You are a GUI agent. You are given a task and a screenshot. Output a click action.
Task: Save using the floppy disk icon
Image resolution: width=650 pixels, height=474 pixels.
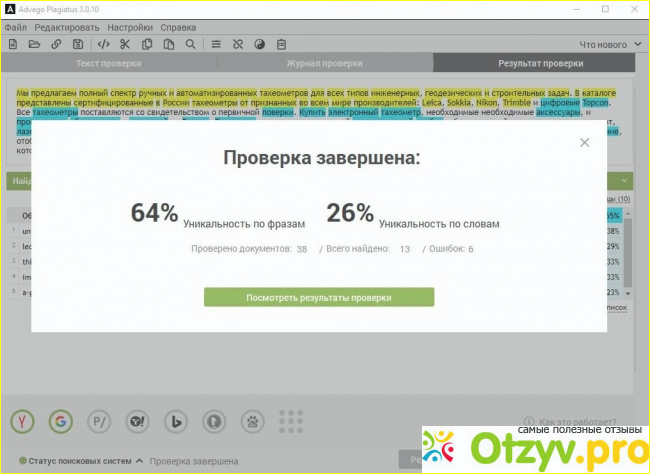tap(78, 44)
